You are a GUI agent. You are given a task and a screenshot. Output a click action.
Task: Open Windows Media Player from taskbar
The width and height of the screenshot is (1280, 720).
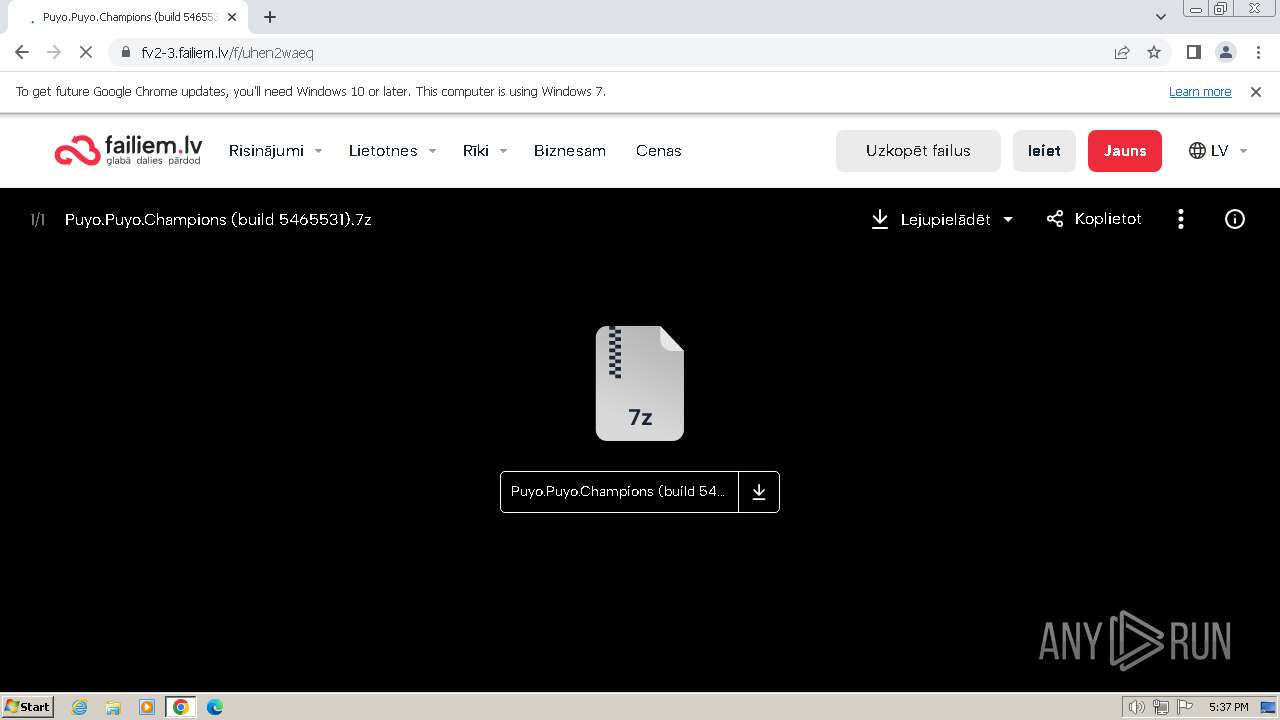147,707
